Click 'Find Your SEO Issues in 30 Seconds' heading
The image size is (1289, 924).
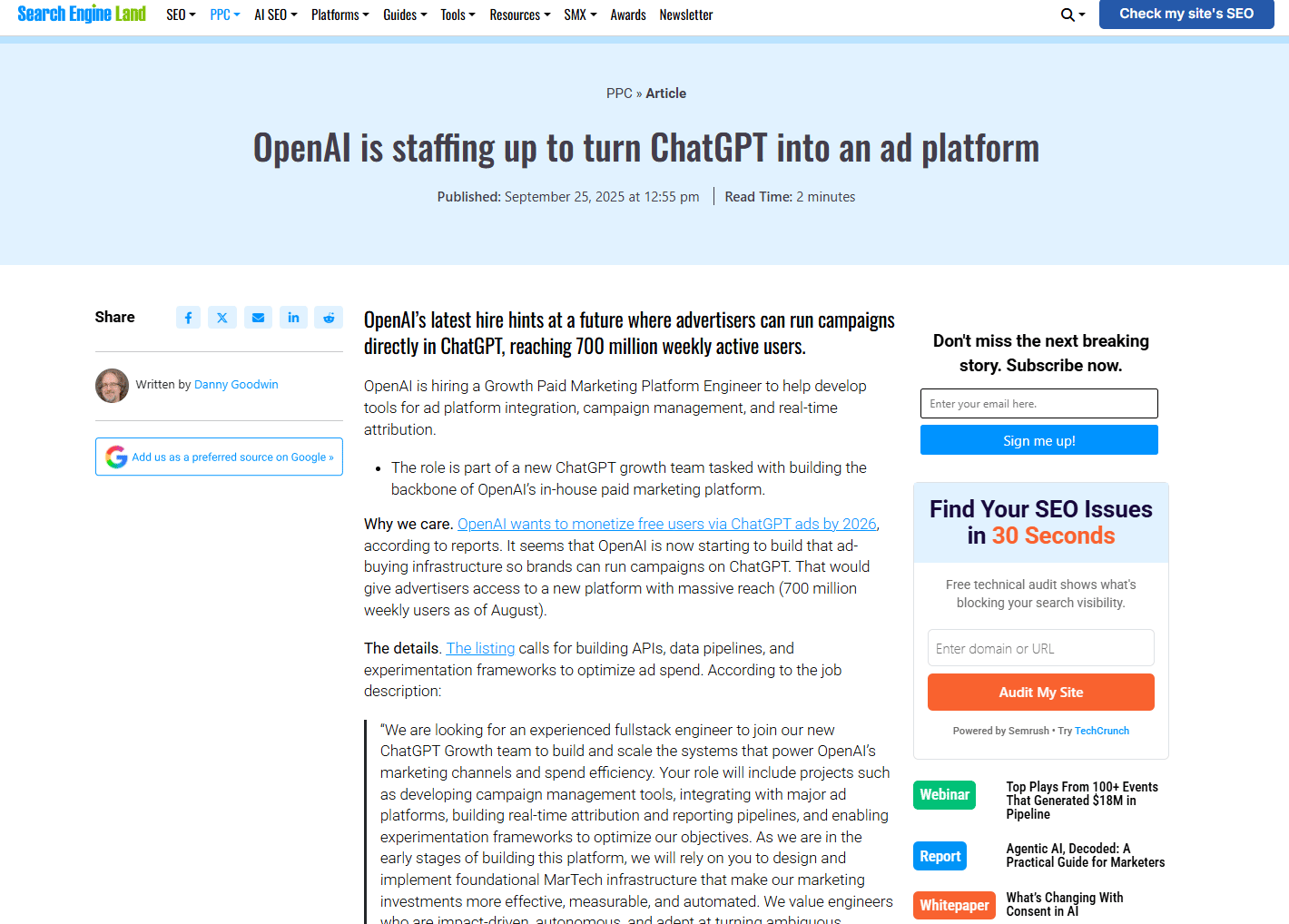(x=1041, y=523)
